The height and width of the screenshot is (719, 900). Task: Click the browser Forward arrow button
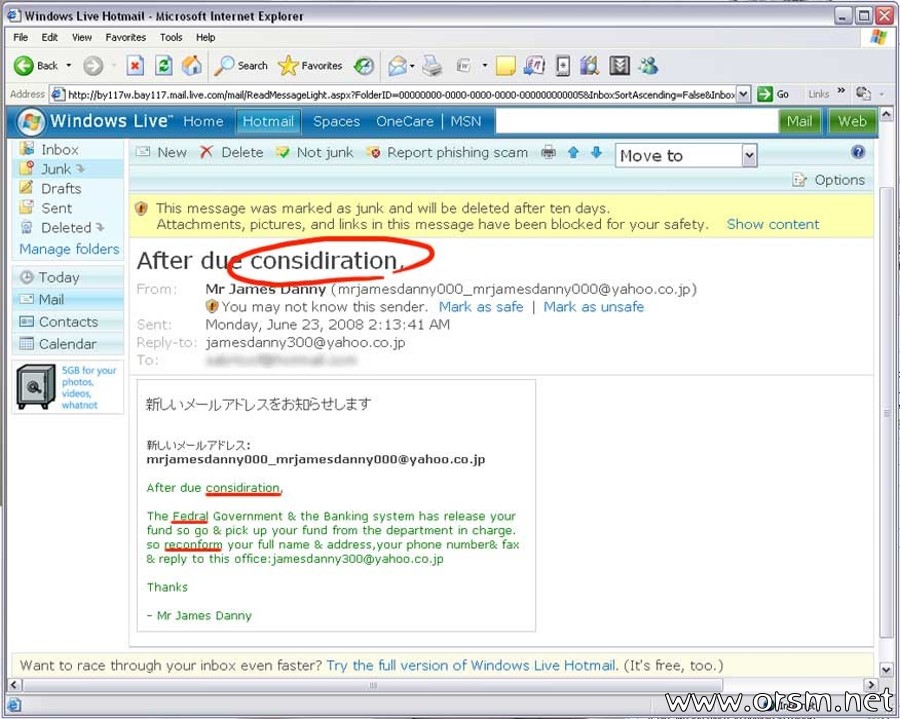pos(93,66)
